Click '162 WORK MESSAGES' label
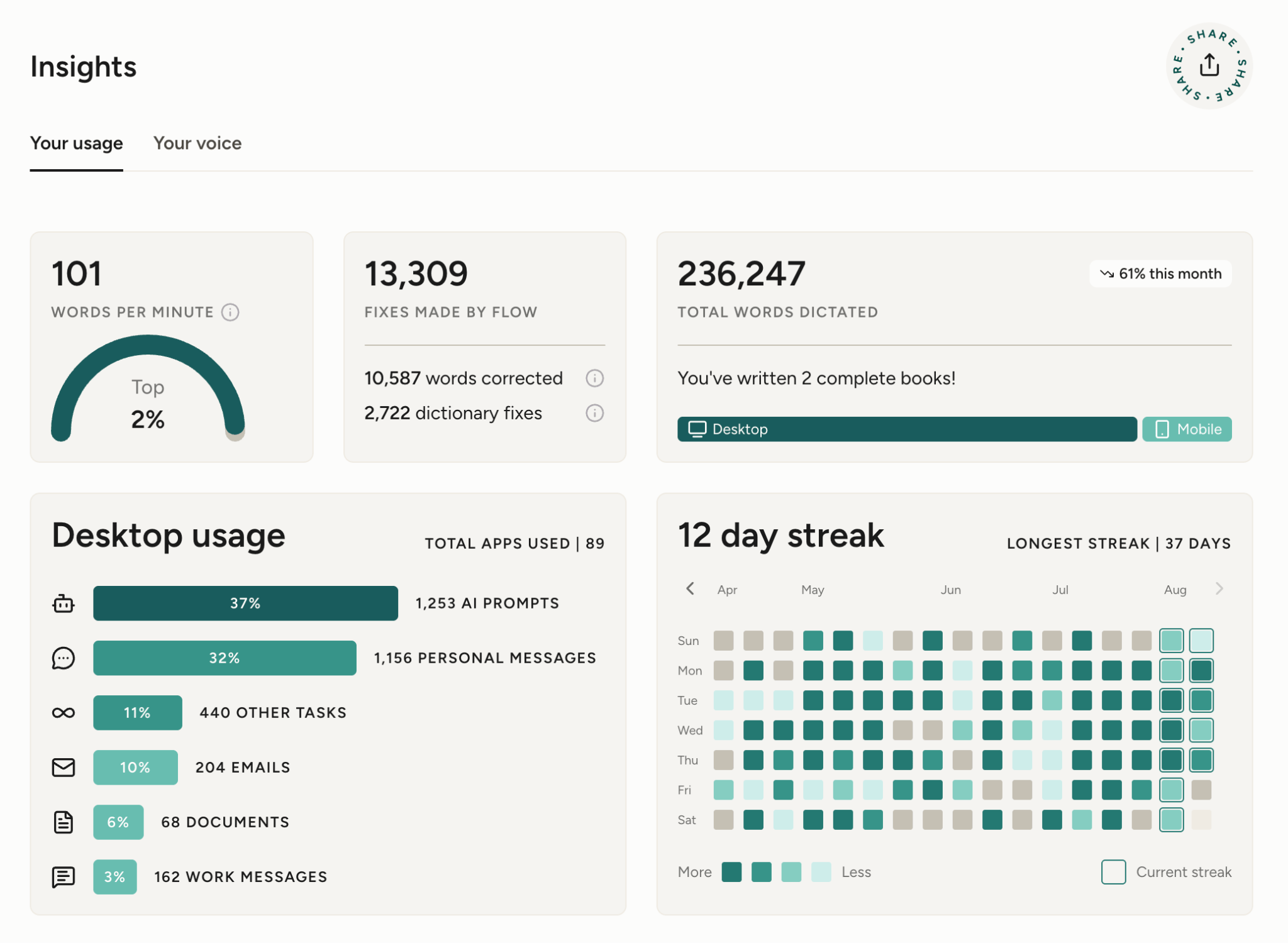Image resolution: width=1288 pixels, height=943 pixels. 241,877
